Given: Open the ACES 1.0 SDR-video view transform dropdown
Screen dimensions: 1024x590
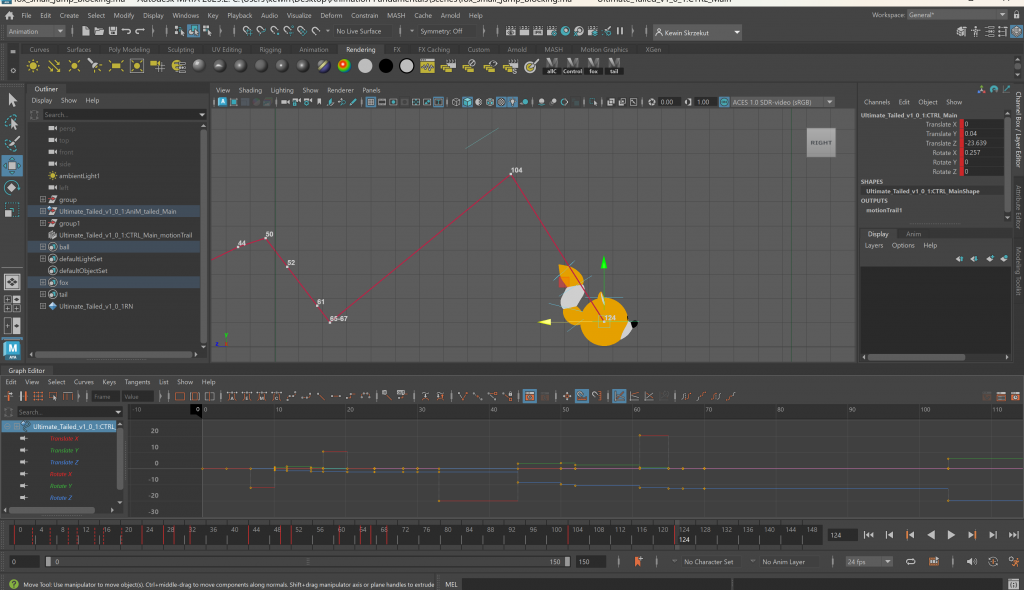Looking at the screenshot, I should [782, 102].
